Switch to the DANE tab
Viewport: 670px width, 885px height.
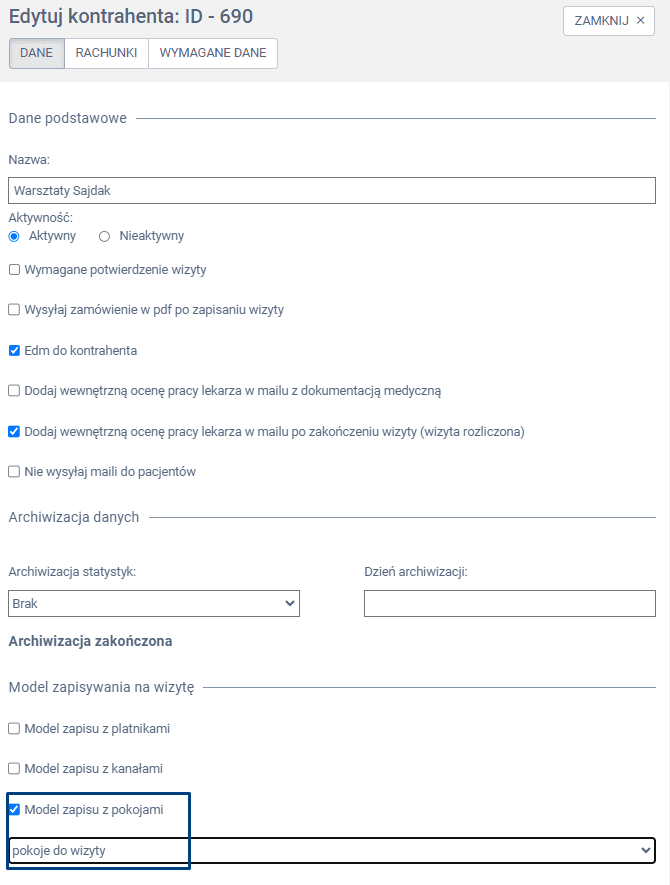click(36, 53)
